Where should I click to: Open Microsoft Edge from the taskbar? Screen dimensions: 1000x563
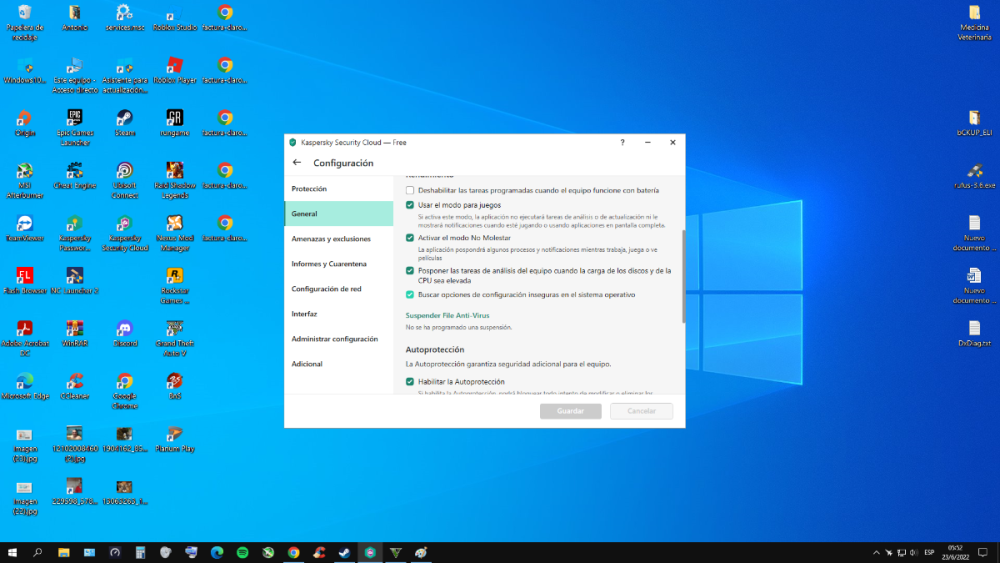pos(217,552)
